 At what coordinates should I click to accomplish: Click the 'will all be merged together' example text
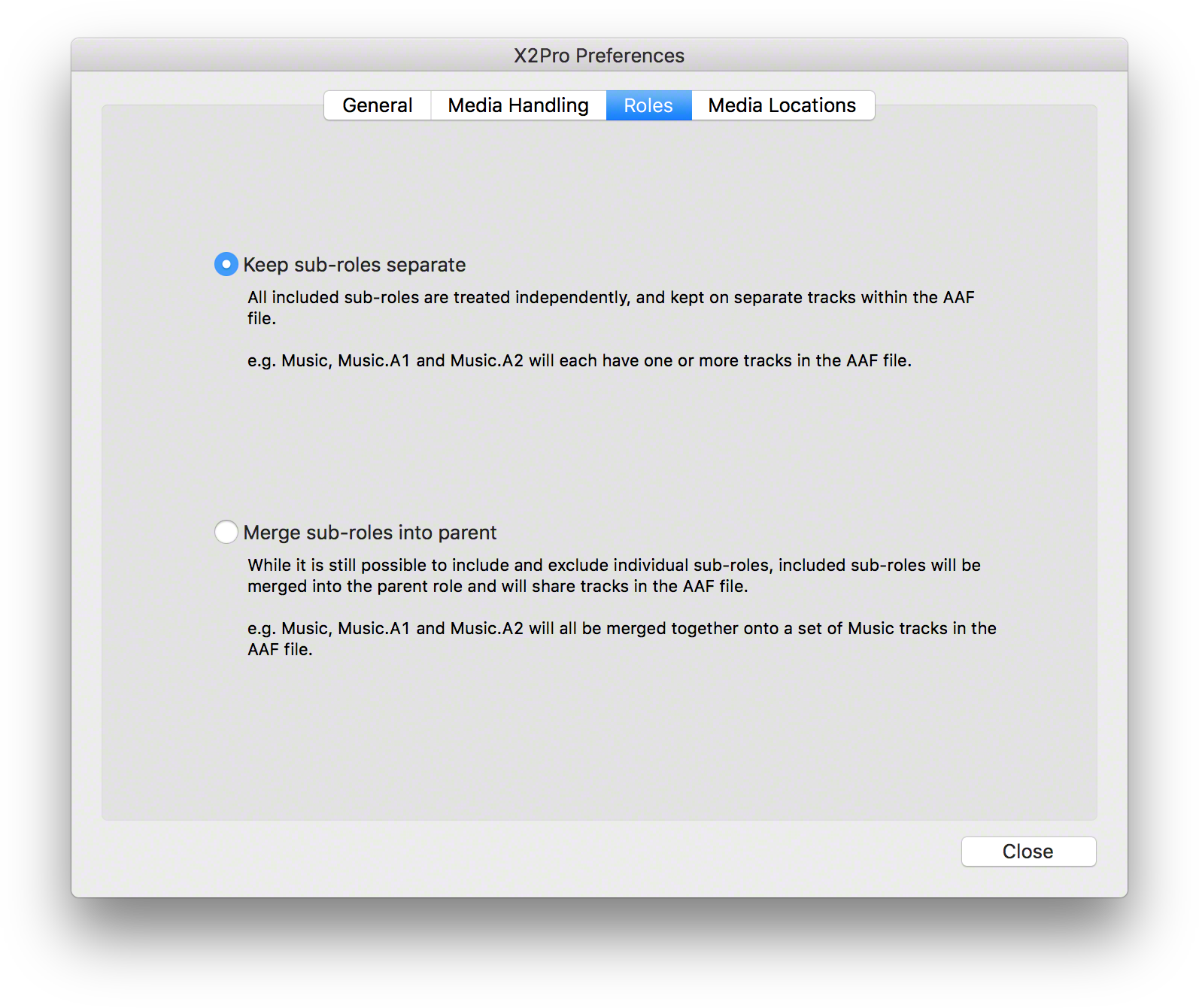coord(622,639)
